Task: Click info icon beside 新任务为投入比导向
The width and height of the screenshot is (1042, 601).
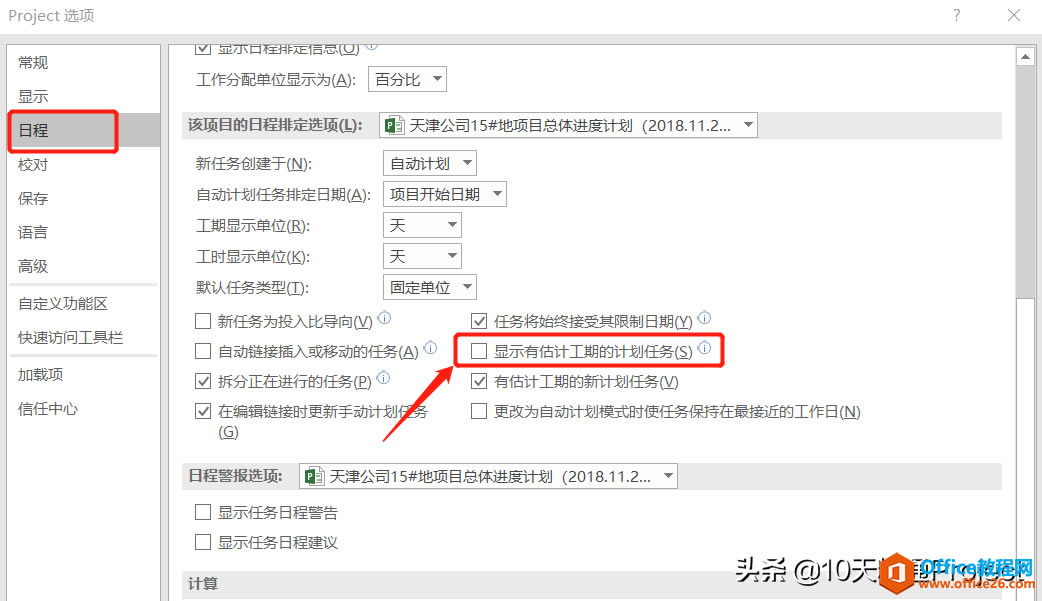Action: click(384, 318)
